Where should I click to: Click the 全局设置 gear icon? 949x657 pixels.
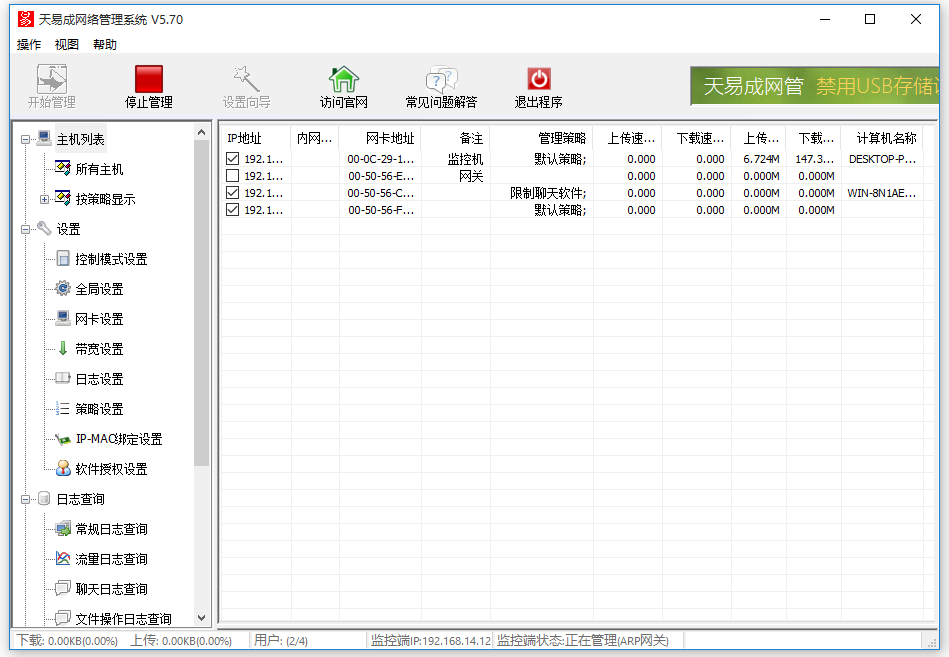click(x=63, y=289)
